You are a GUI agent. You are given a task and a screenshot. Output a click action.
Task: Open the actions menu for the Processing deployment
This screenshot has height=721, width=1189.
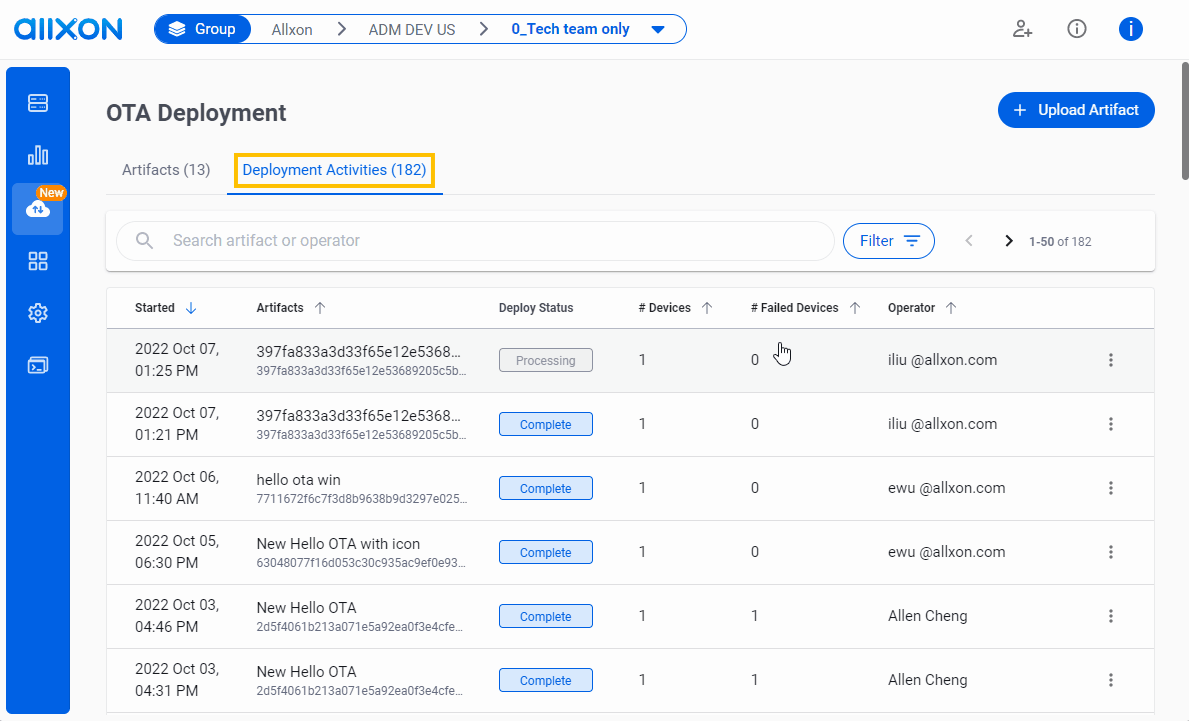point(1111,359)
